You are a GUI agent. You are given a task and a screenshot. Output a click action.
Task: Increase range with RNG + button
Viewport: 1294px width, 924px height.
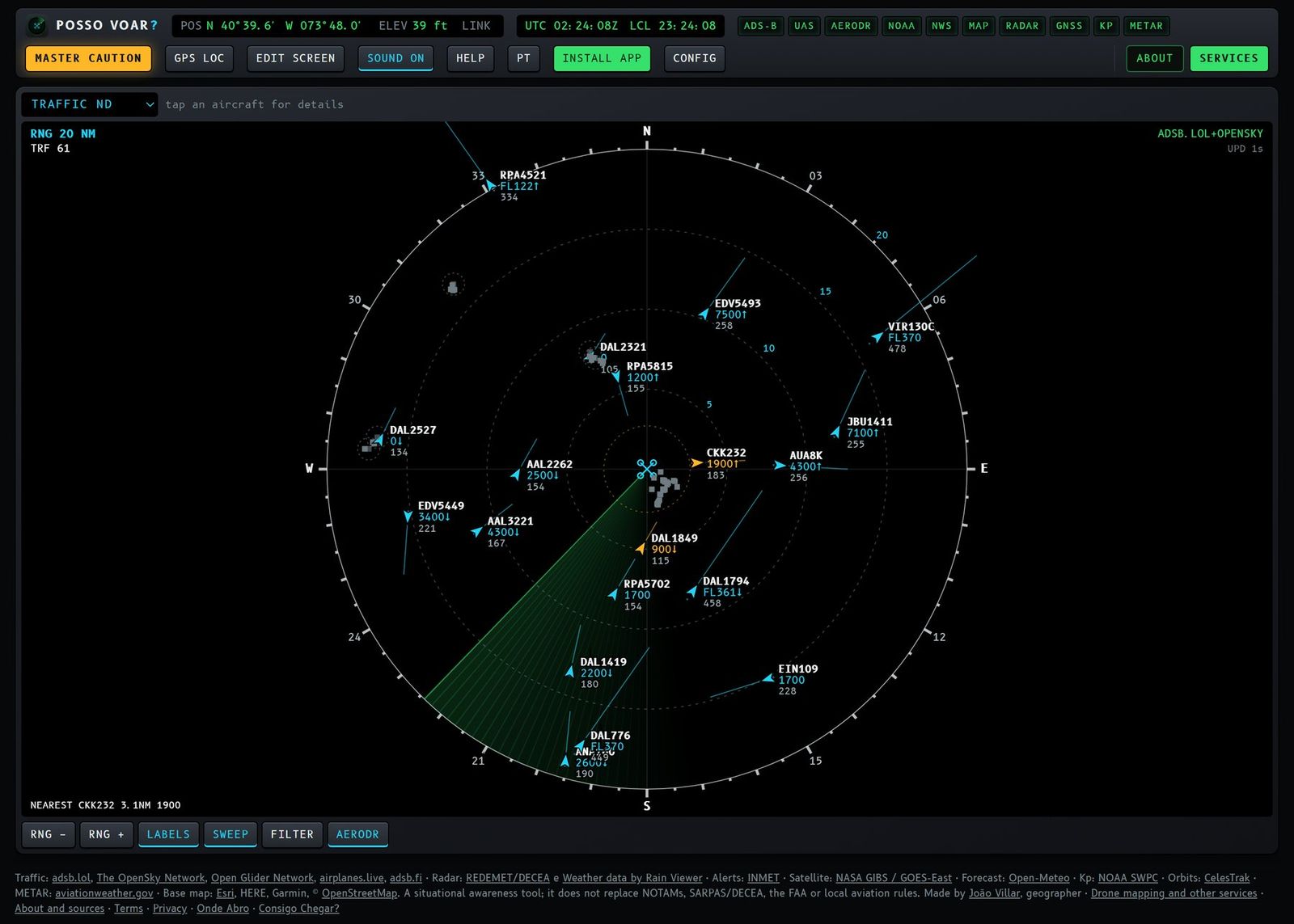tap(107, 834)
